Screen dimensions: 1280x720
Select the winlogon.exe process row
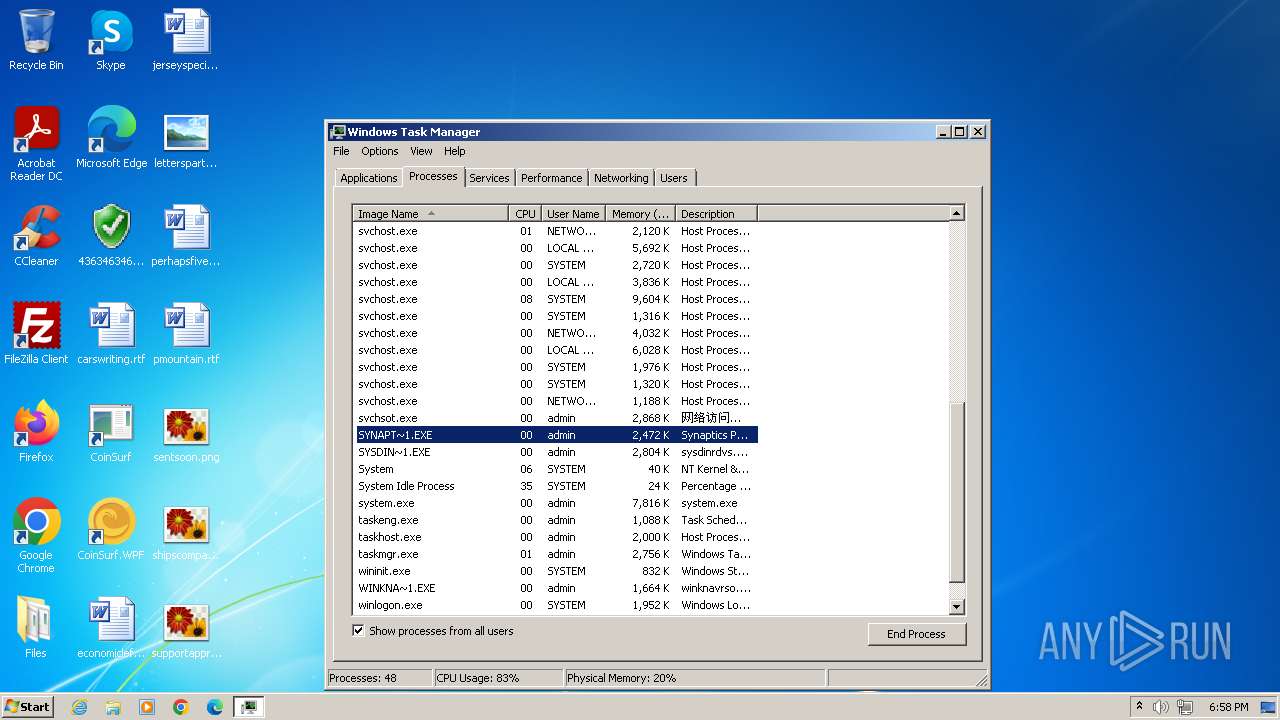[x=555, y=605]
